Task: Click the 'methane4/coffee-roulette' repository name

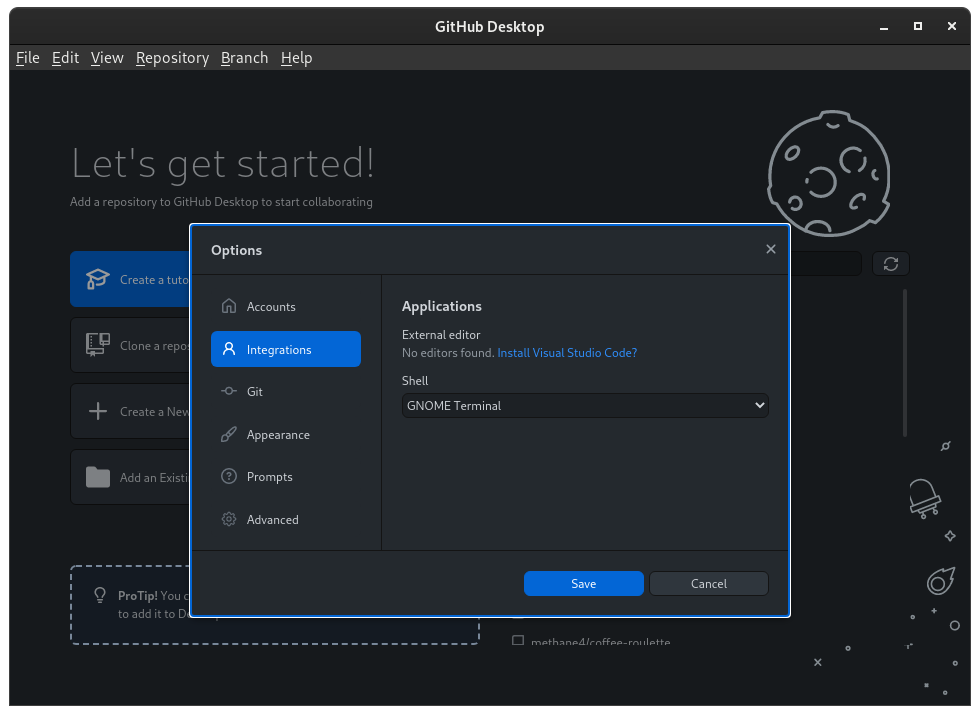Action: pos(601,642)
